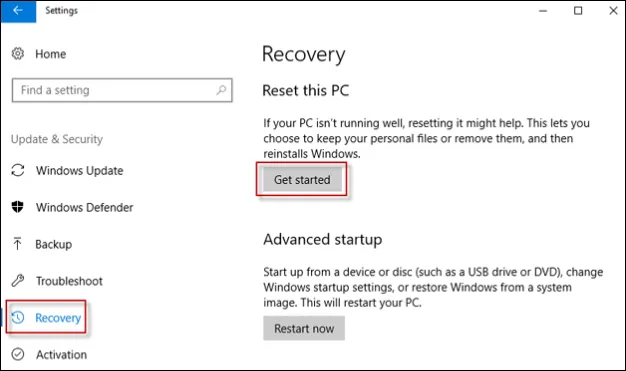Maximize the Settings window

578,11
